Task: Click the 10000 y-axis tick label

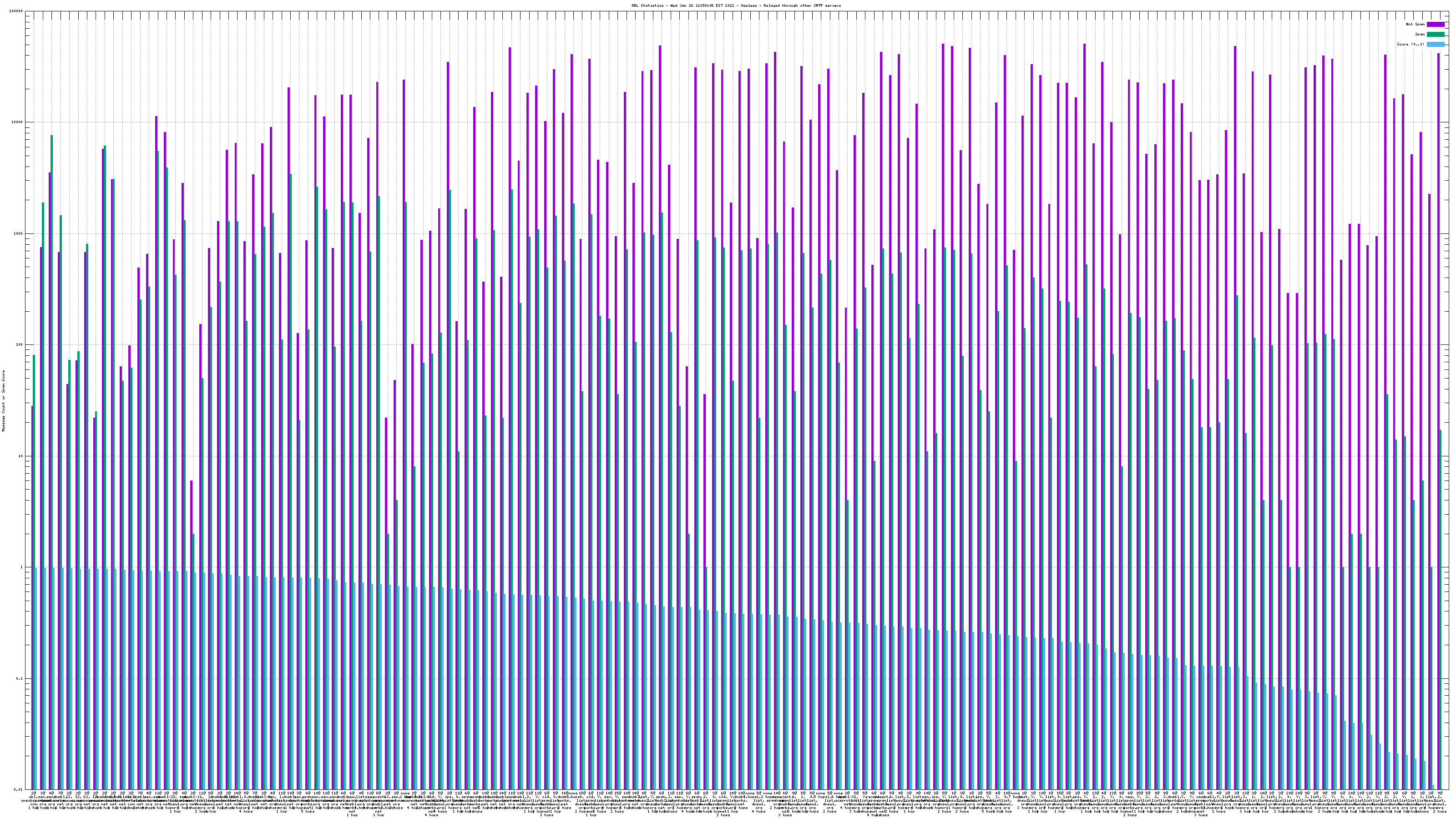Action: 18,123
